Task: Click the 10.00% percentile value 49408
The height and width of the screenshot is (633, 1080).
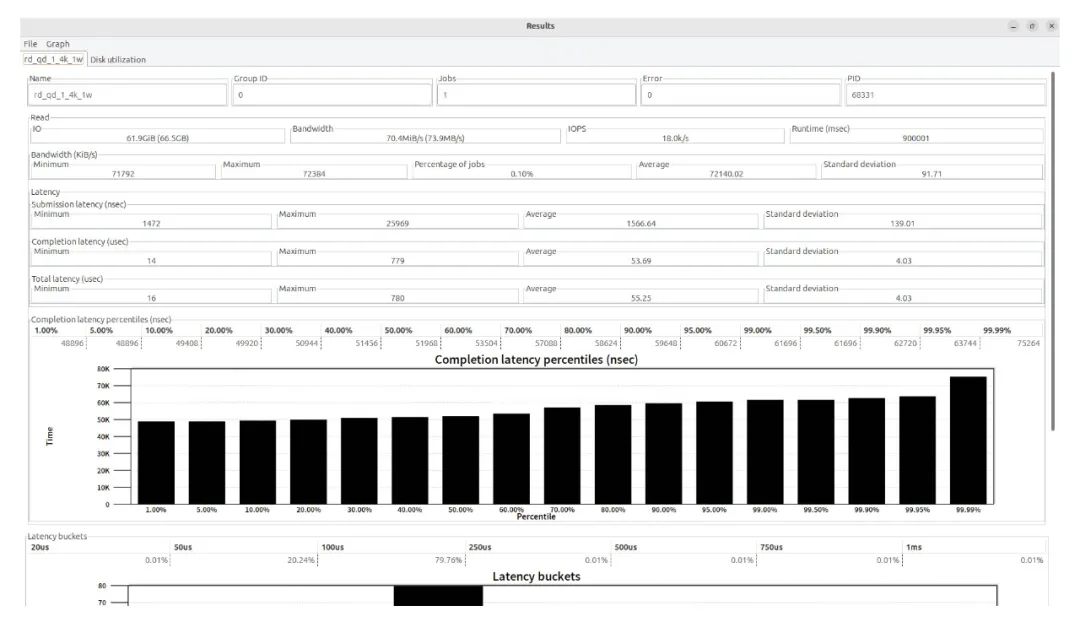Action: [187, 343]
